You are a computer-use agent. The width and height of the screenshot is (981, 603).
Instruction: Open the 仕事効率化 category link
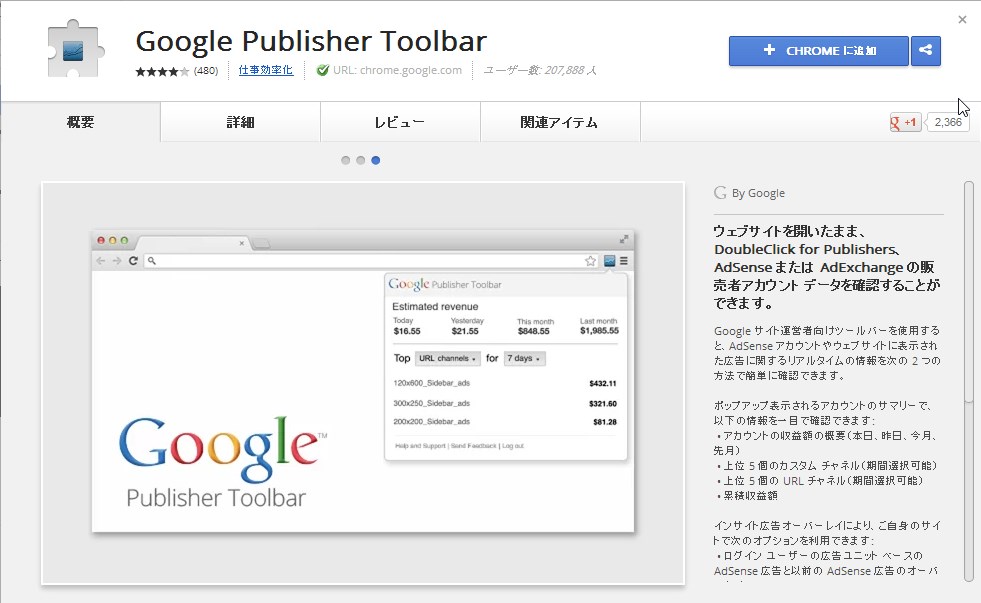point(265,70)
